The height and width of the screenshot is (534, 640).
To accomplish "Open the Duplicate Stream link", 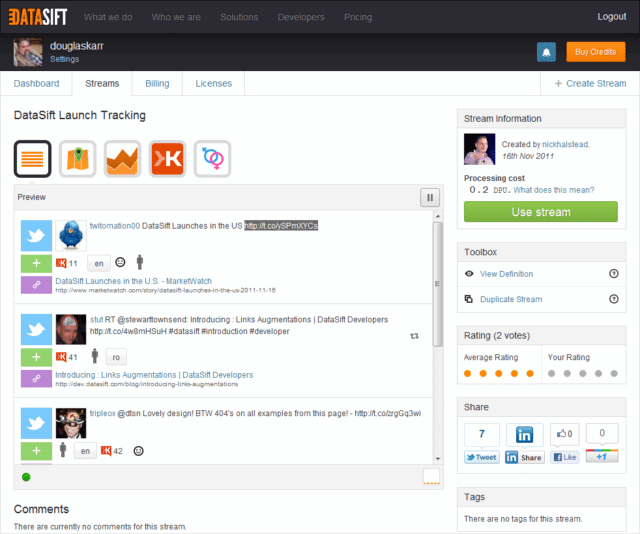I will coord(511,299).
